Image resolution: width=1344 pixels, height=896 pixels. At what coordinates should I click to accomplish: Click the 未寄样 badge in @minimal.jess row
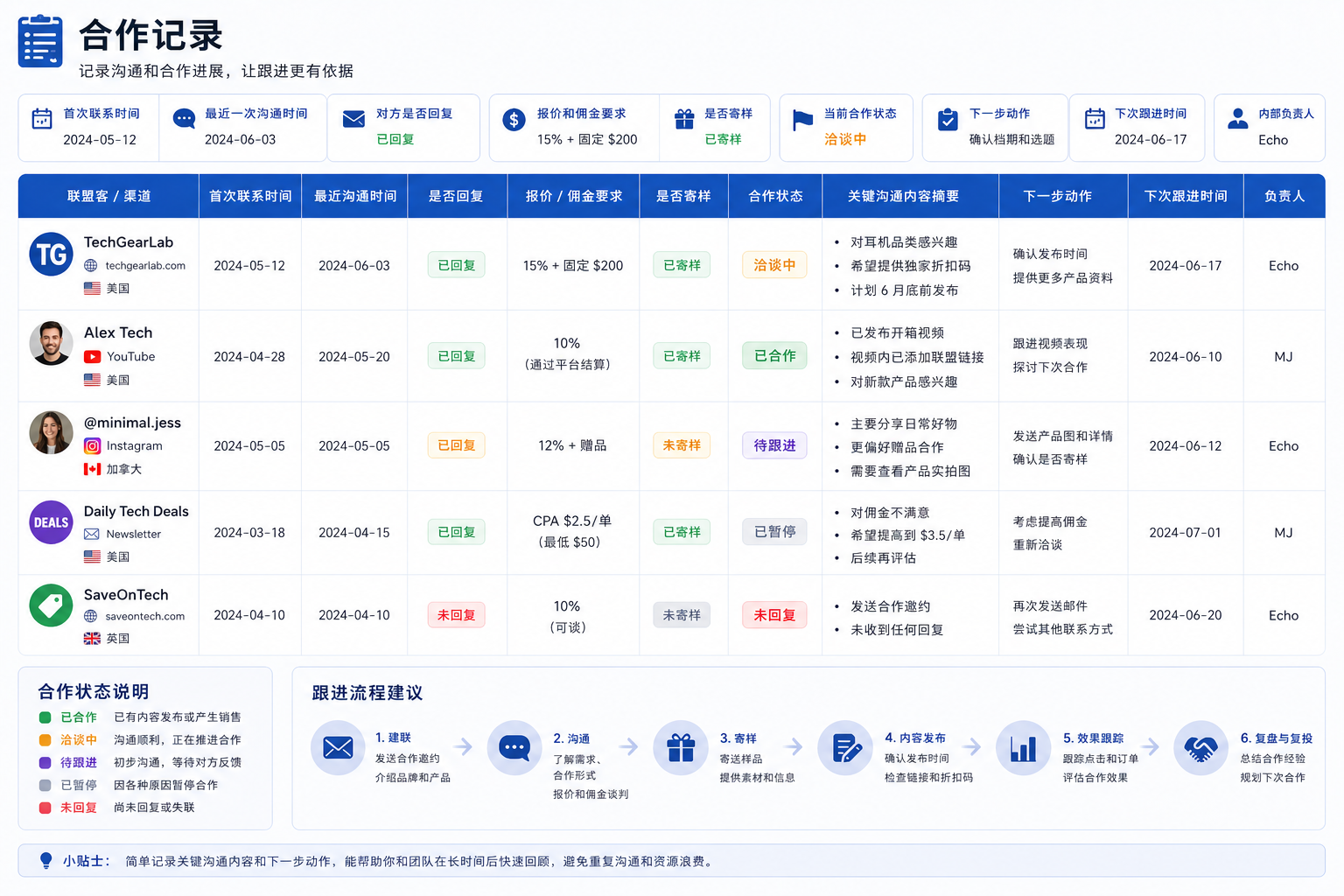(x=682, y=445)
